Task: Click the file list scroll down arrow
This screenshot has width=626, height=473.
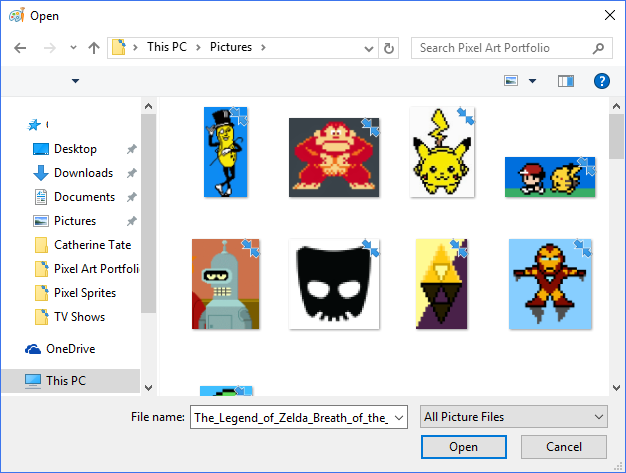Action: point(616,388)
